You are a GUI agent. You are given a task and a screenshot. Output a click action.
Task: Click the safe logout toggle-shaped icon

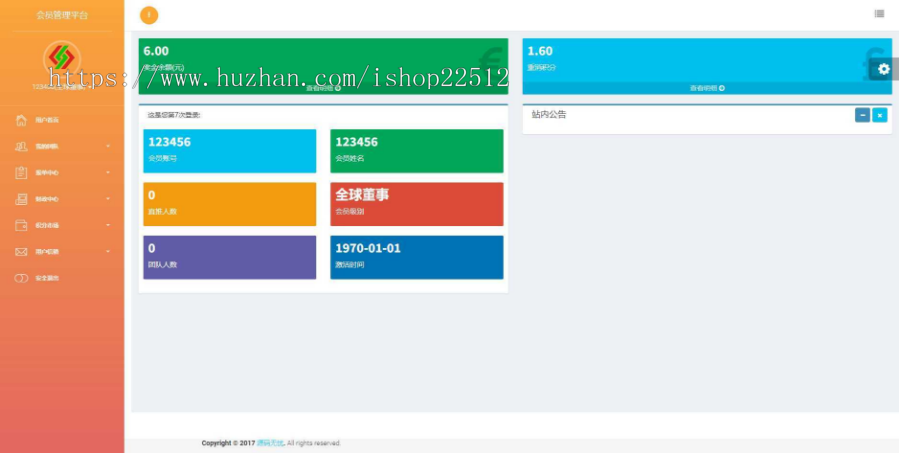coord(21,278)
